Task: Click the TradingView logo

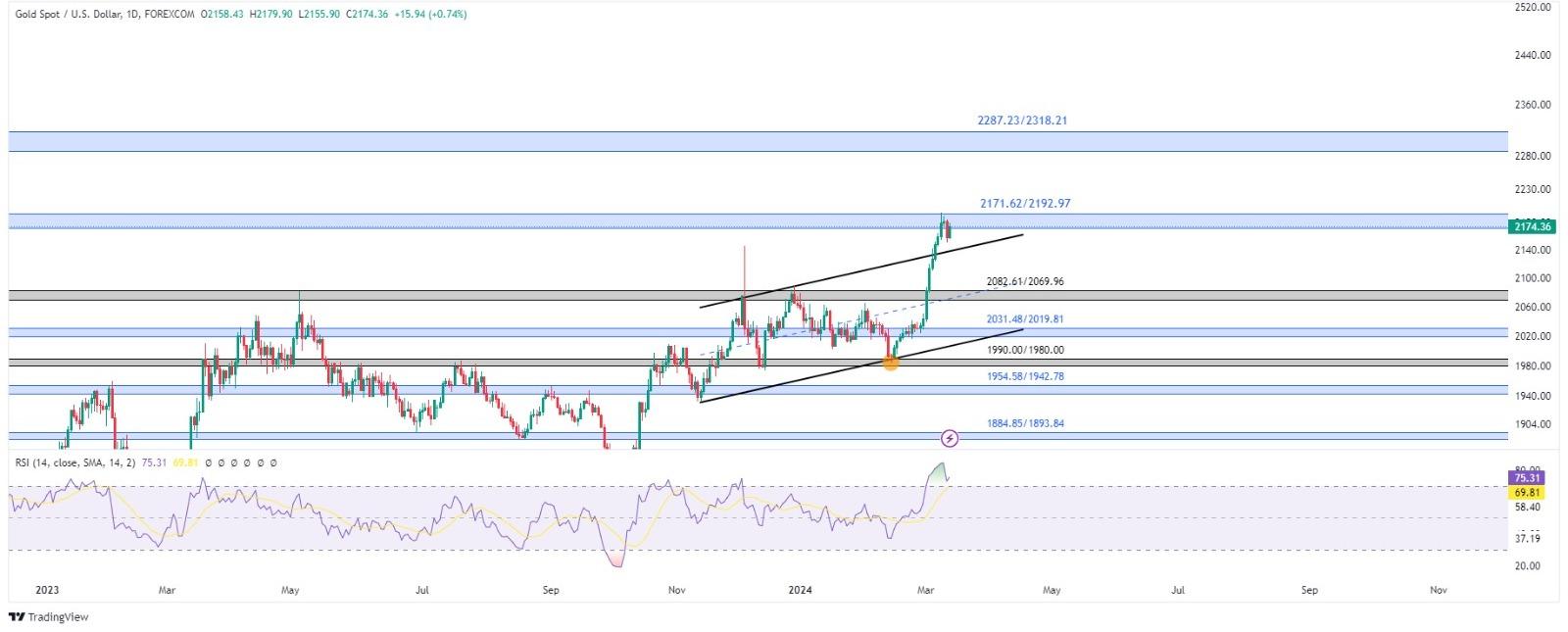Action: click(x=48, y=617)
